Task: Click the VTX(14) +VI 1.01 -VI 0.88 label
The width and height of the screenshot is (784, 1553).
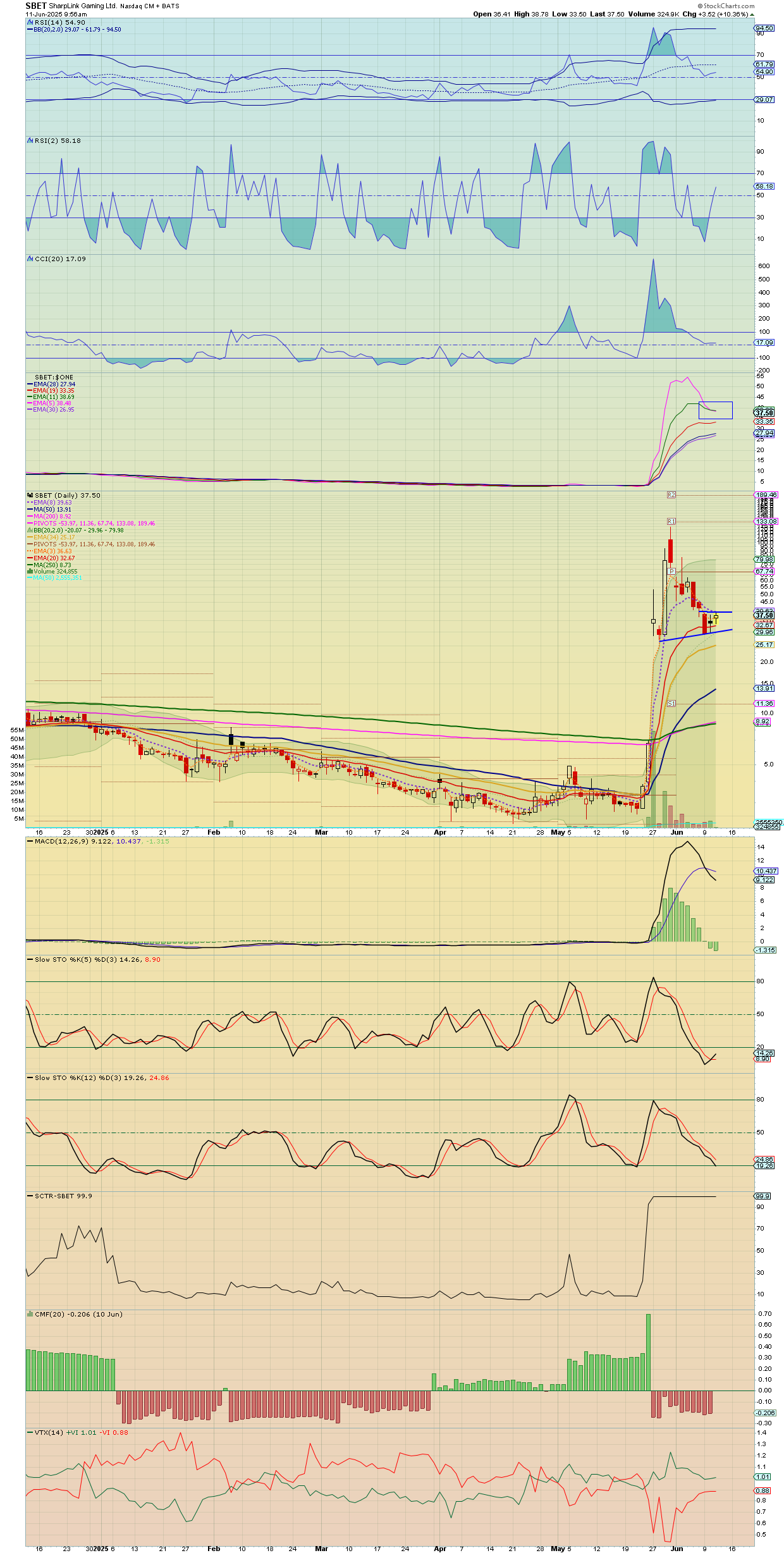Action: click(78, 1432)
